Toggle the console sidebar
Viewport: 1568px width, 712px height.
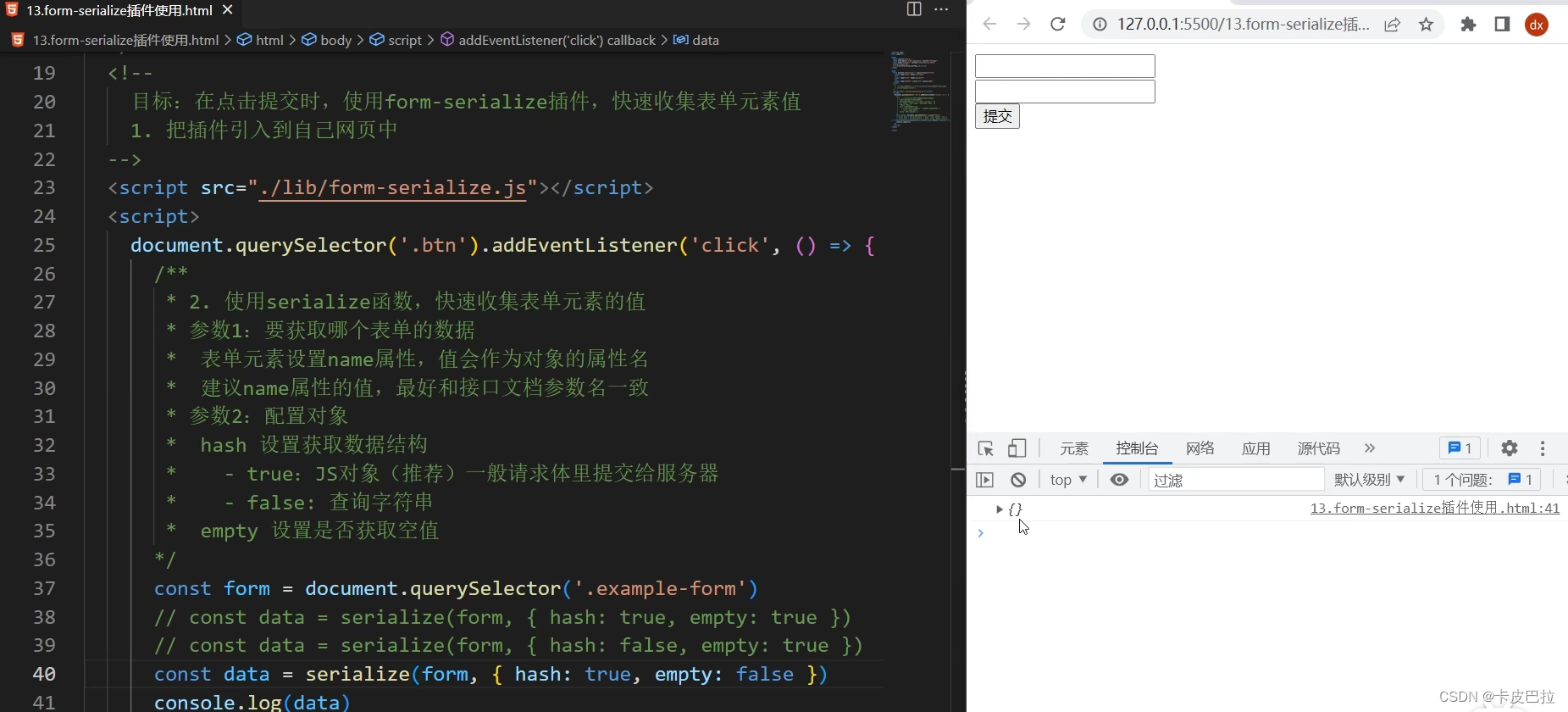(x=984, y=480)
